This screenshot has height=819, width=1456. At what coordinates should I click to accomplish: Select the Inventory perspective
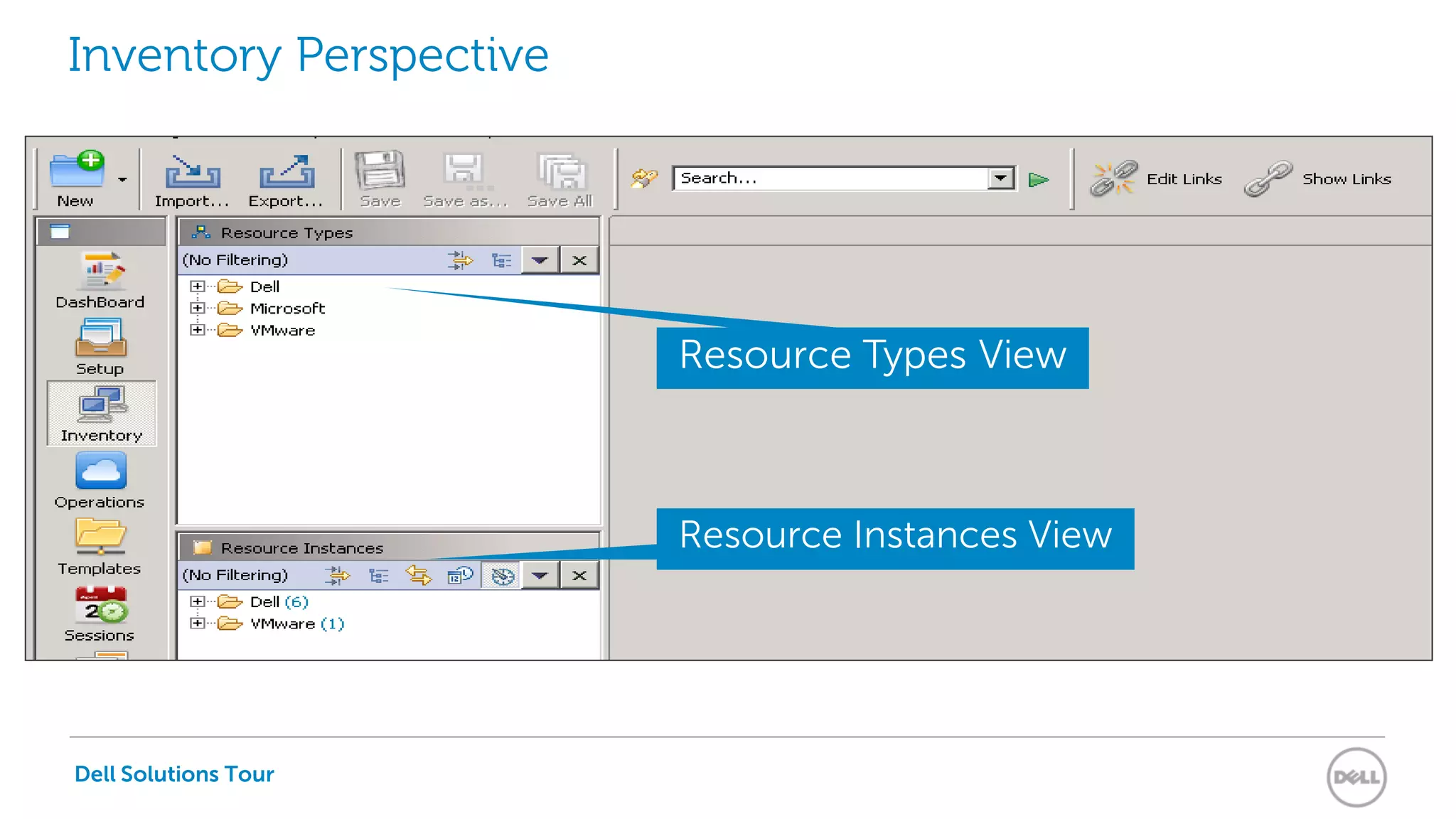click(102, 414)
